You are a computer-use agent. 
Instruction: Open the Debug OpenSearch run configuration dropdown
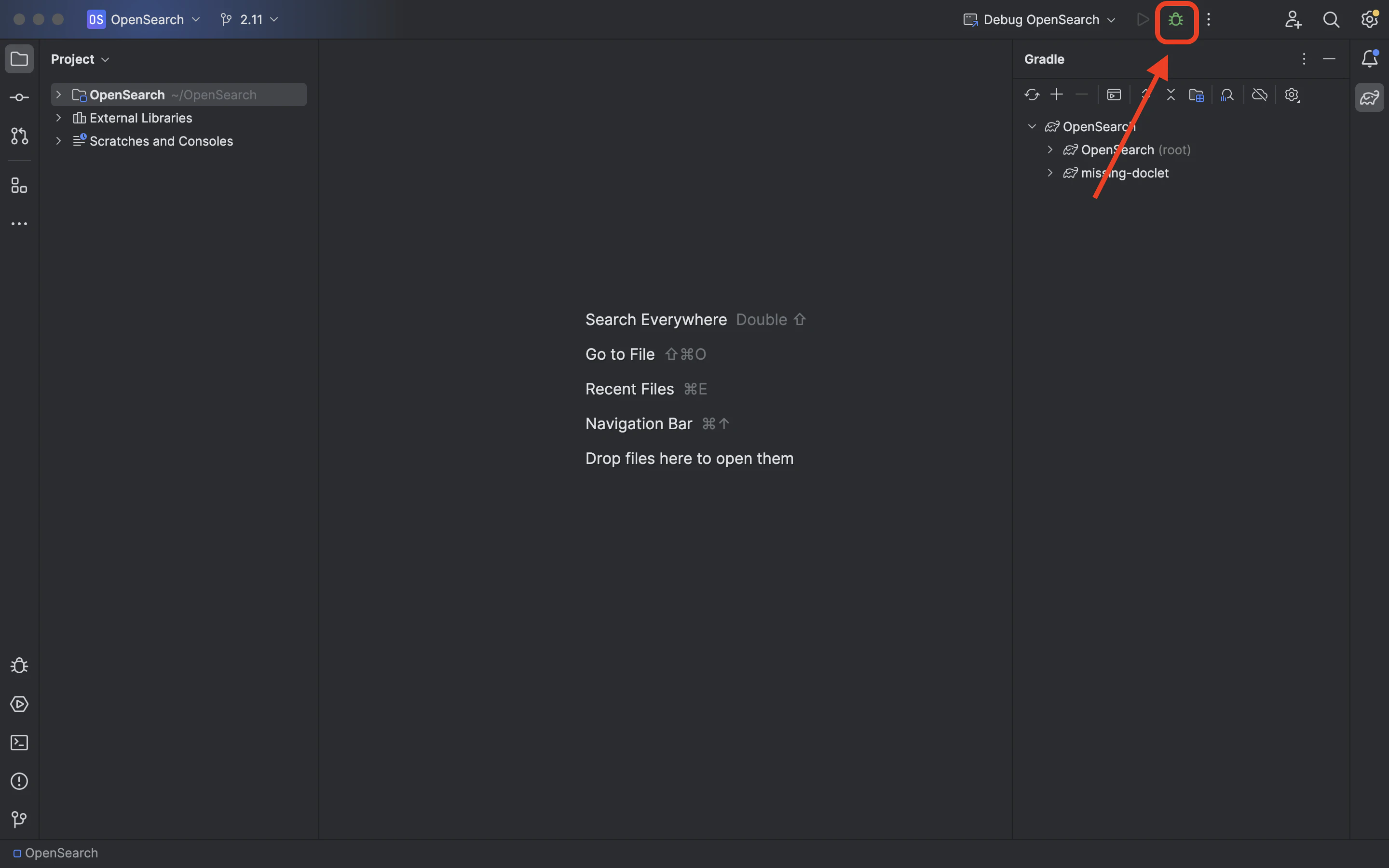pyautogui.click(x=1039, y=19)
